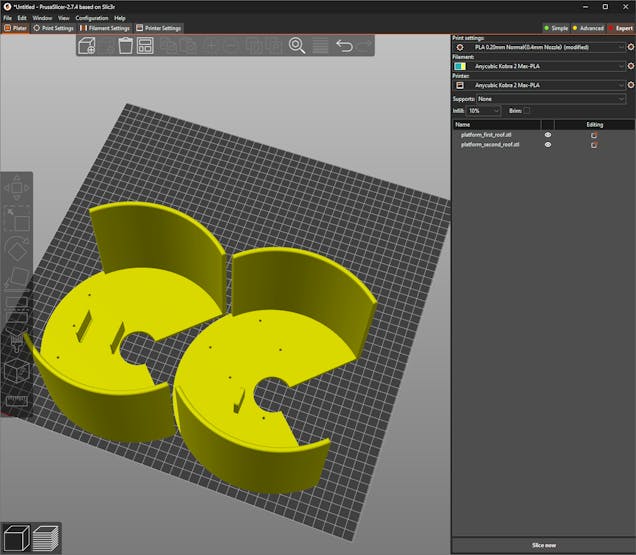
Task: Hide platform_first_roof.stl with eye icon
Action: click(548, 134)
